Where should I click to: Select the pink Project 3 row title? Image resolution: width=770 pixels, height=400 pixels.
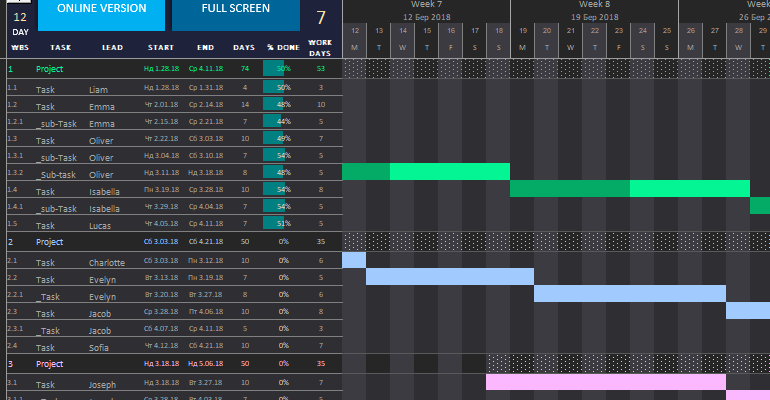50,364
